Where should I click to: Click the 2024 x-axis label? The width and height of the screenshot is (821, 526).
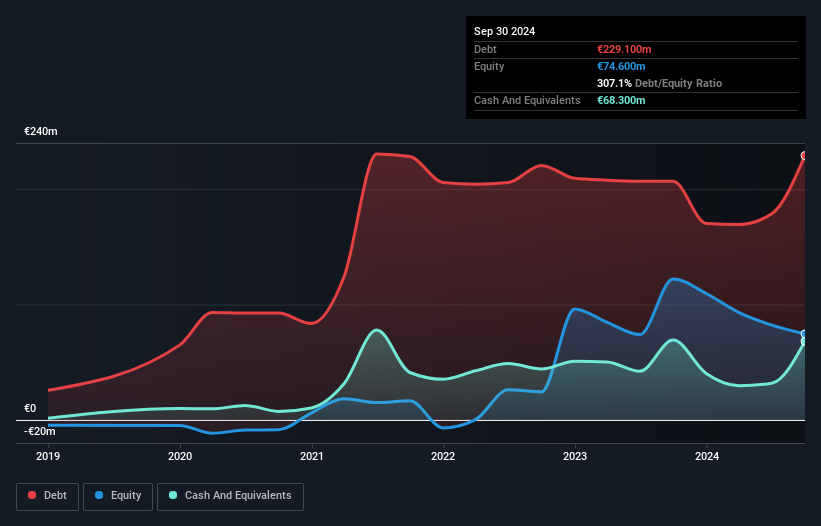coord(707,456)
